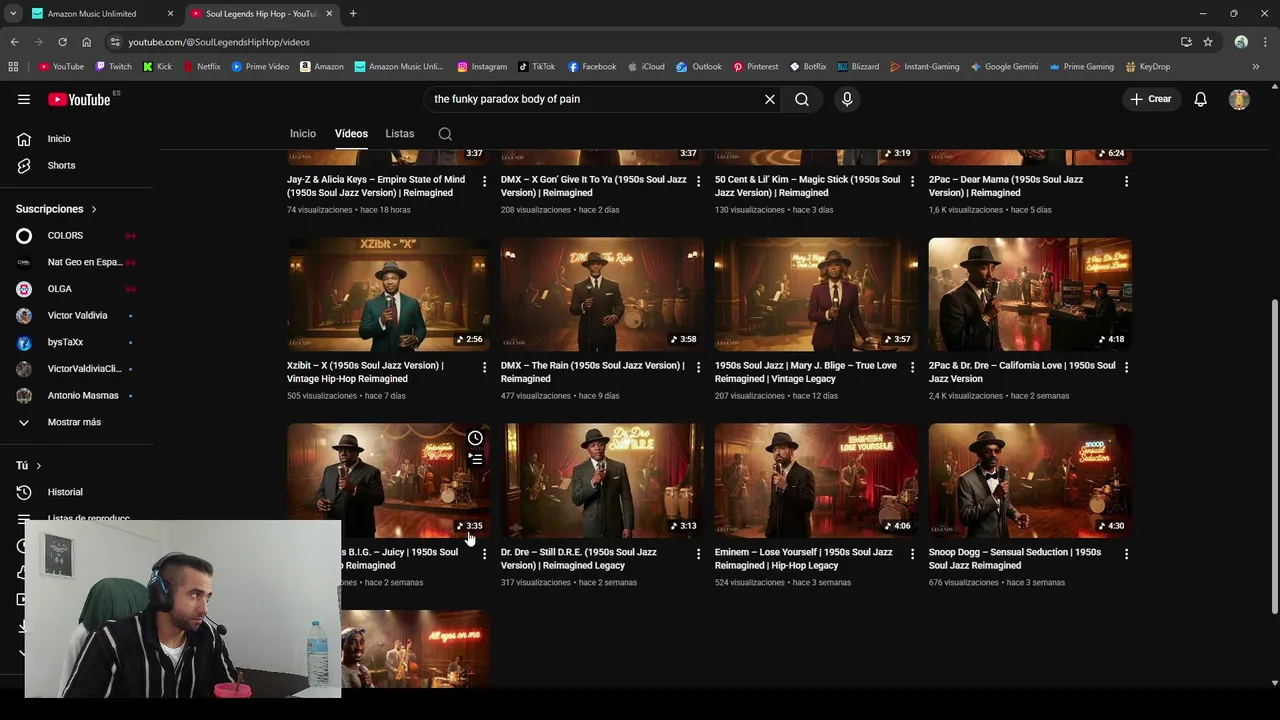
Task: Reload the page in Chrome toolbar
Action: 62,42
